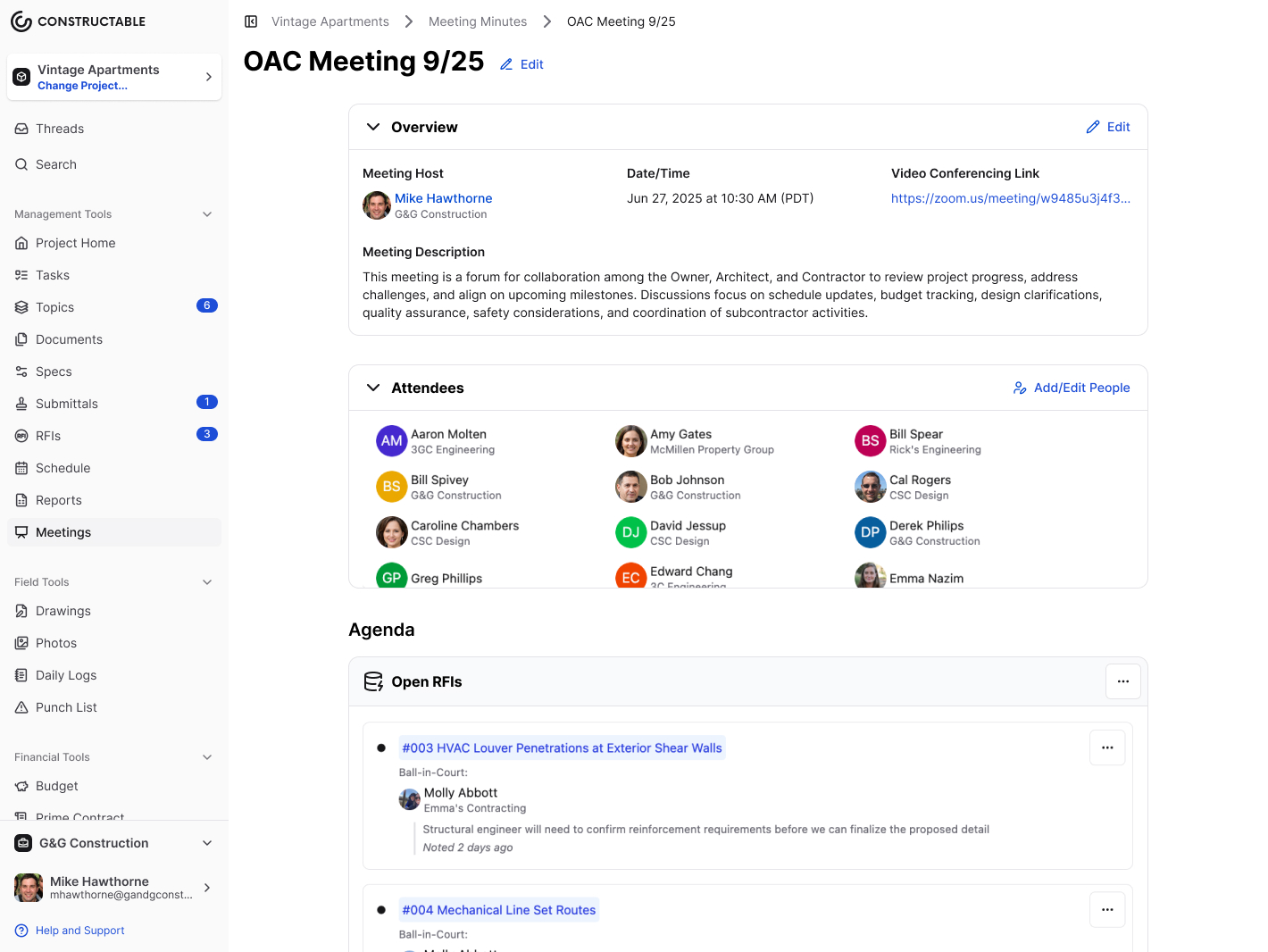Screen dimensions: 1268x952
Task: Open the Punch List tool
Action: (x=64, y=707)
